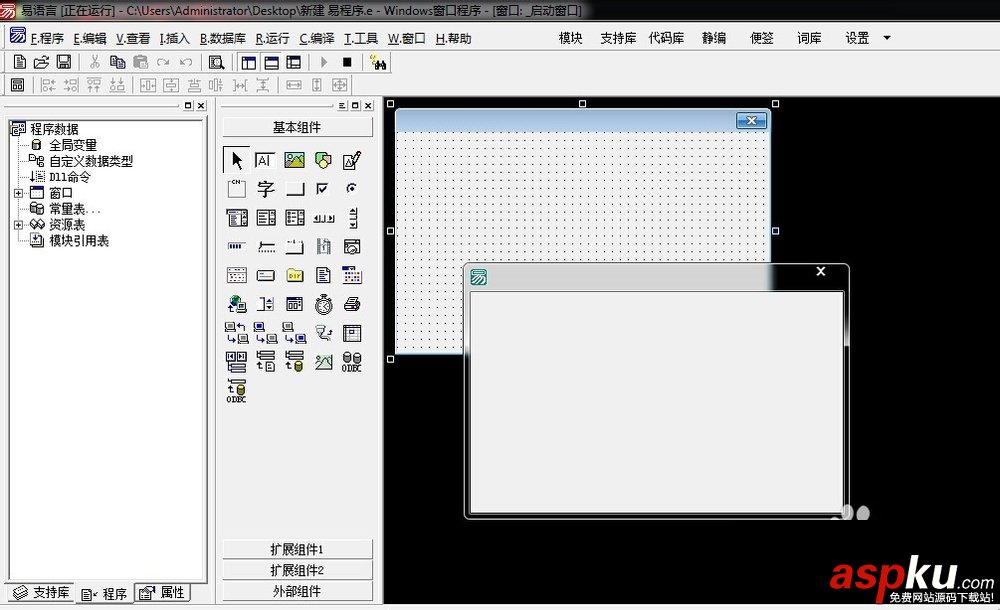This screenshot has height=610, width=1000.
Task: Select the clock timer component icon
Action: point(323,304)
